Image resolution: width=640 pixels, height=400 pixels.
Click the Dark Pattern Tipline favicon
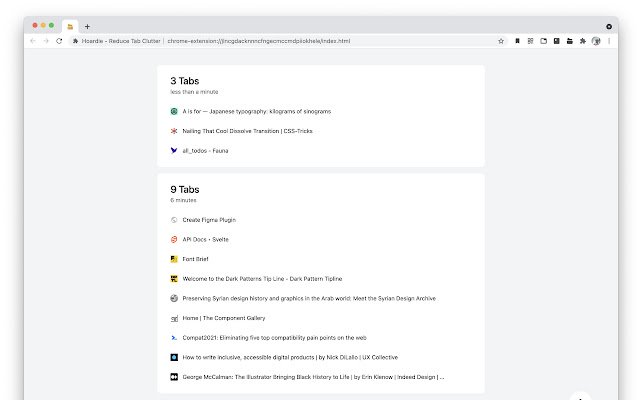click(174, 279)
